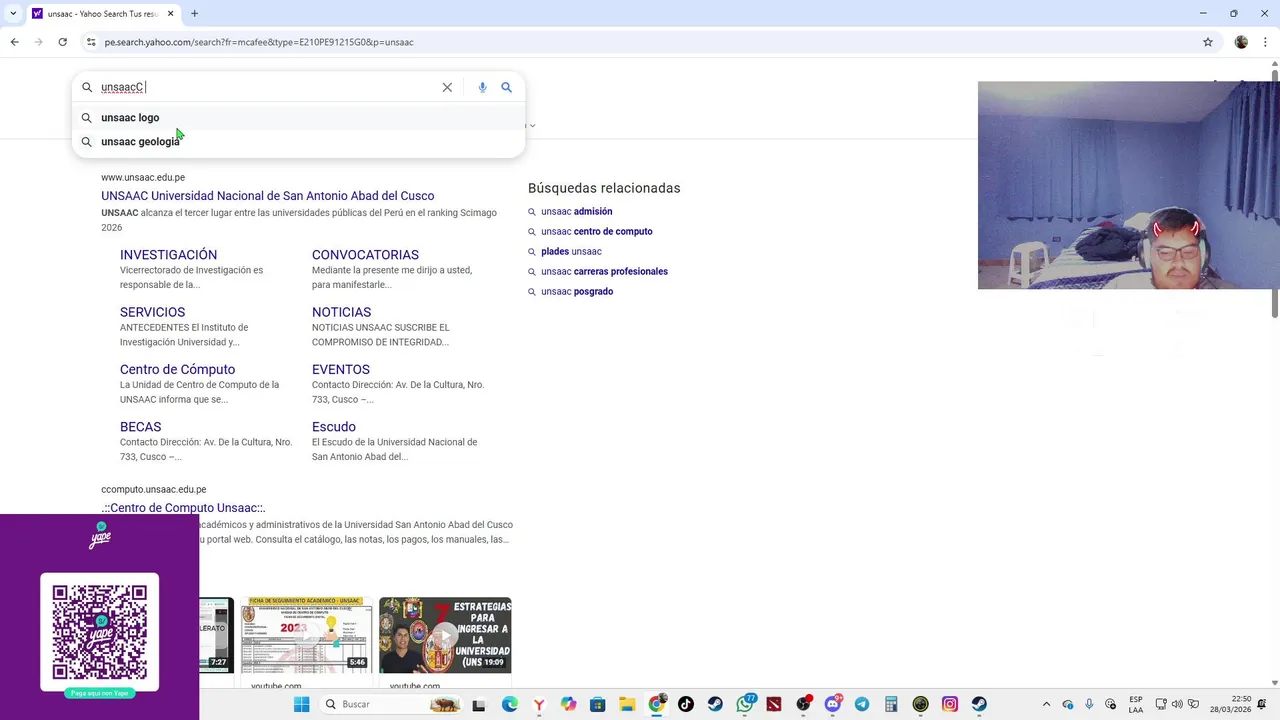The height and width of the screenshot is (720, 1280).
Task: Open the Centro de Cómputo sitelink
Action: point(177,369)
